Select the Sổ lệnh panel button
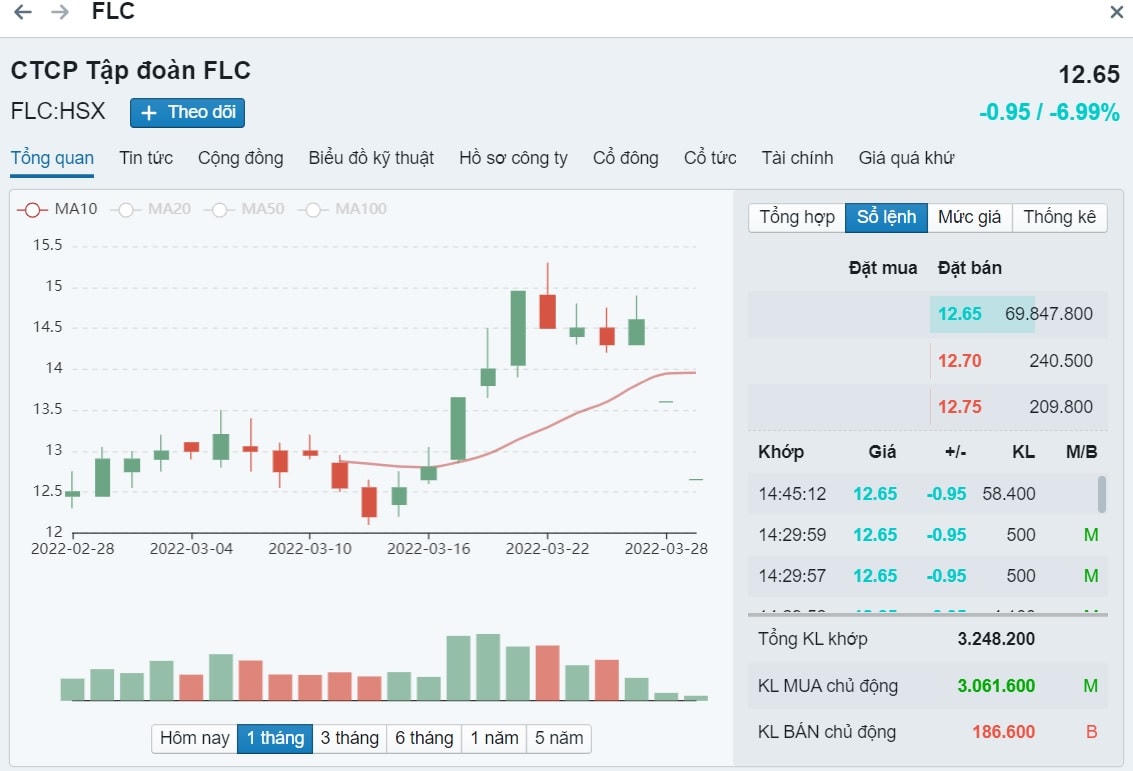This screenshot has height=771, width=1133. [886, 217]
